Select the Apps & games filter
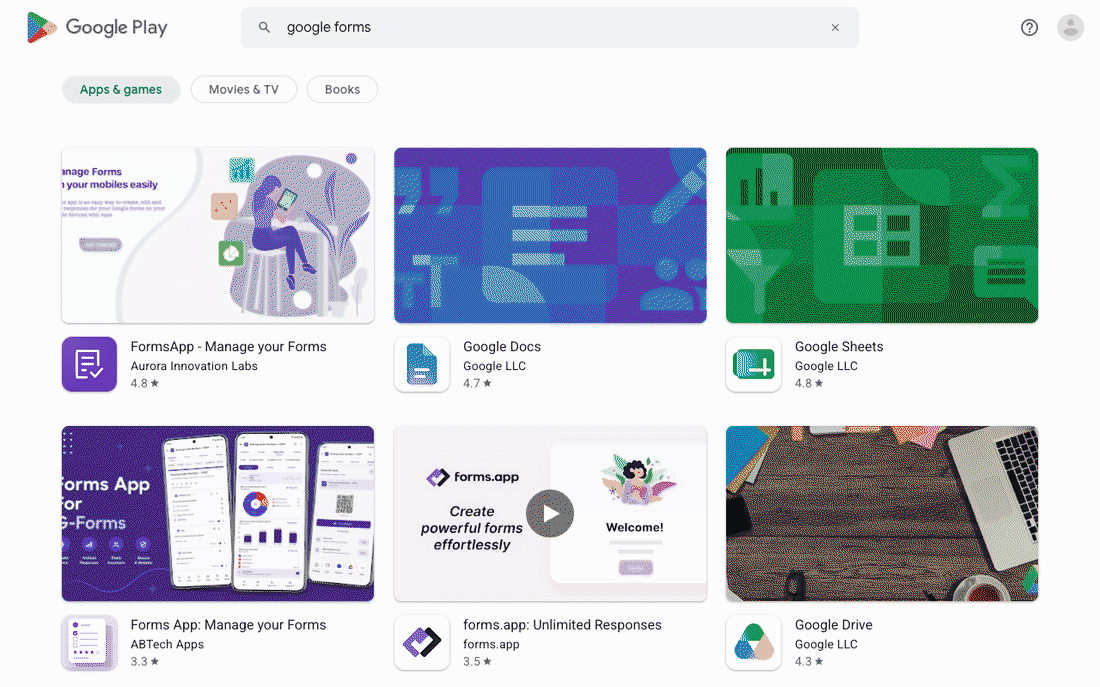Screen dimensions: 1100x687 click(x=121, y=90)
